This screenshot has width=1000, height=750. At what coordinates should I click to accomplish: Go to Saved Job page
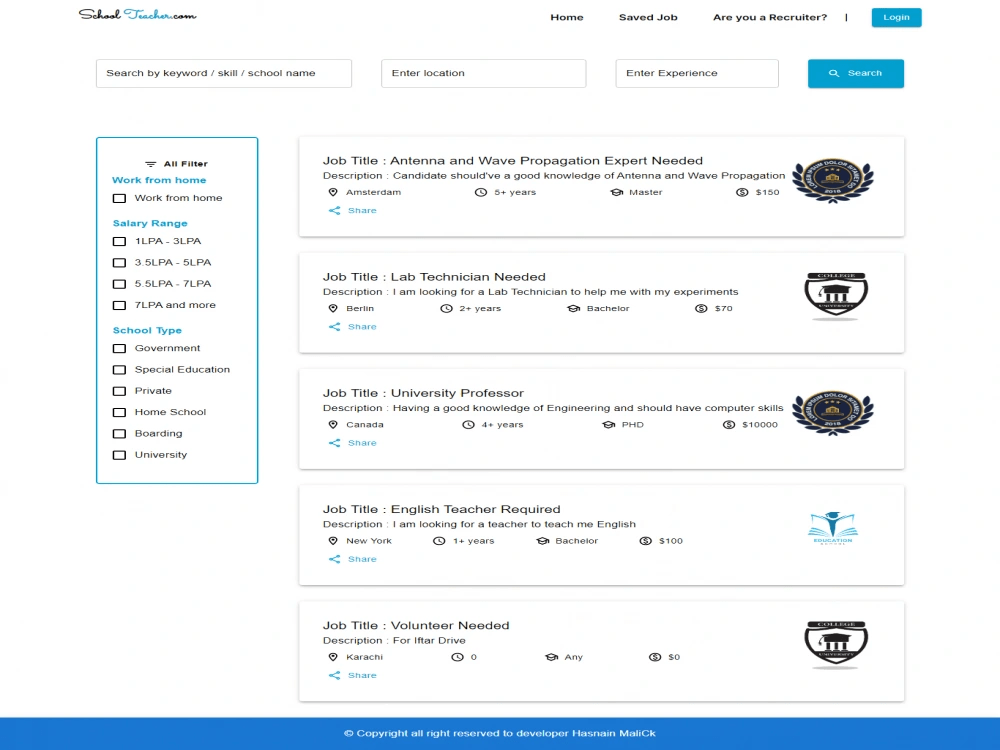point(648,17)
